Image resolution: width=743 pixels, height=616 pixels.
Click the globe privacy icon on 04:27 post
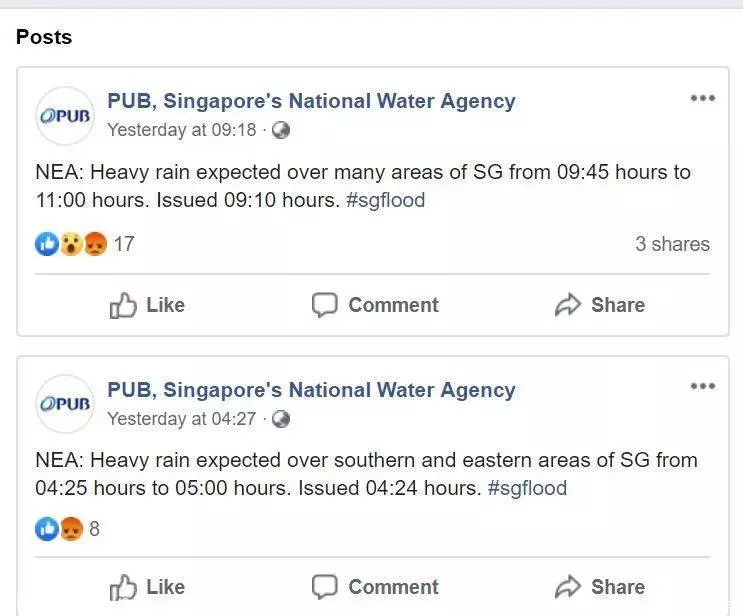coord(281,419)
